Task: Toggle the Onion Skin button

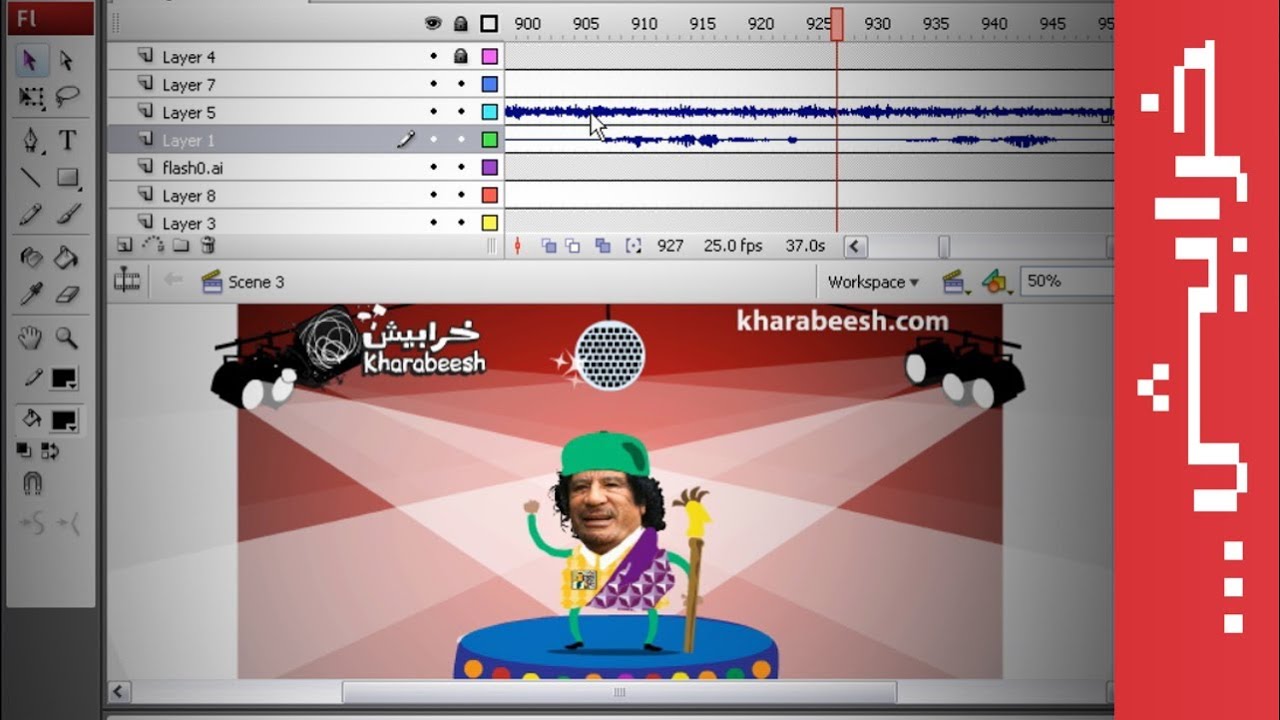Action: (x=548, y=246)
